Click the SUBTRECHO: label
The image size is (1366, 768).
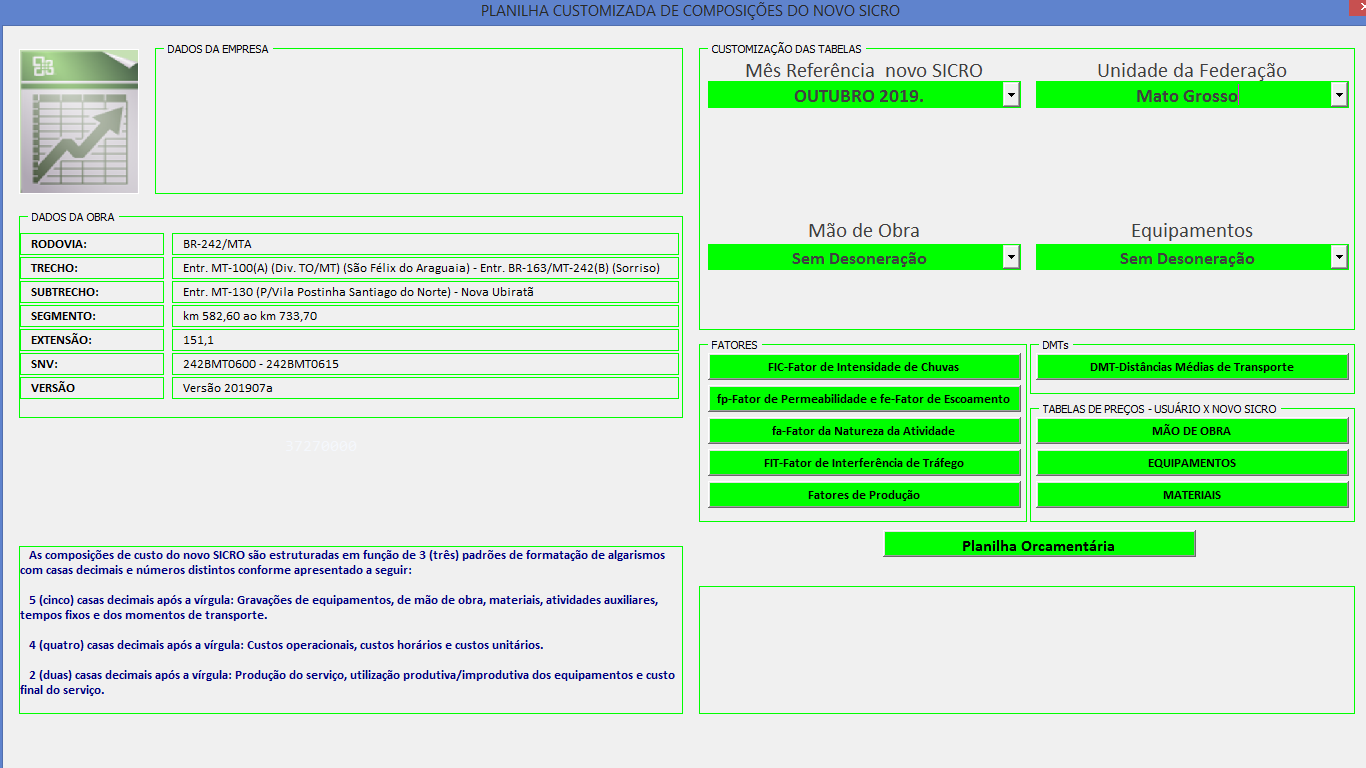click(x=92, y=292)
